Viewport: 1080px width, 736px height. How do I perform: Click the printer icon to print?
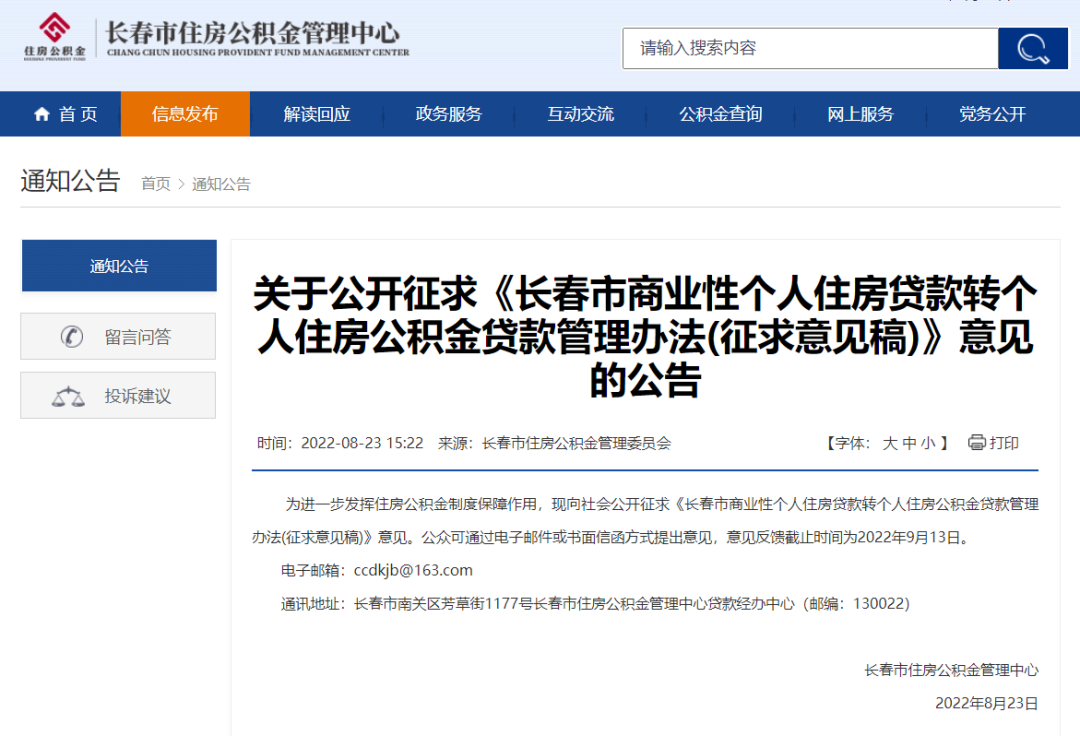pos(977,443)
